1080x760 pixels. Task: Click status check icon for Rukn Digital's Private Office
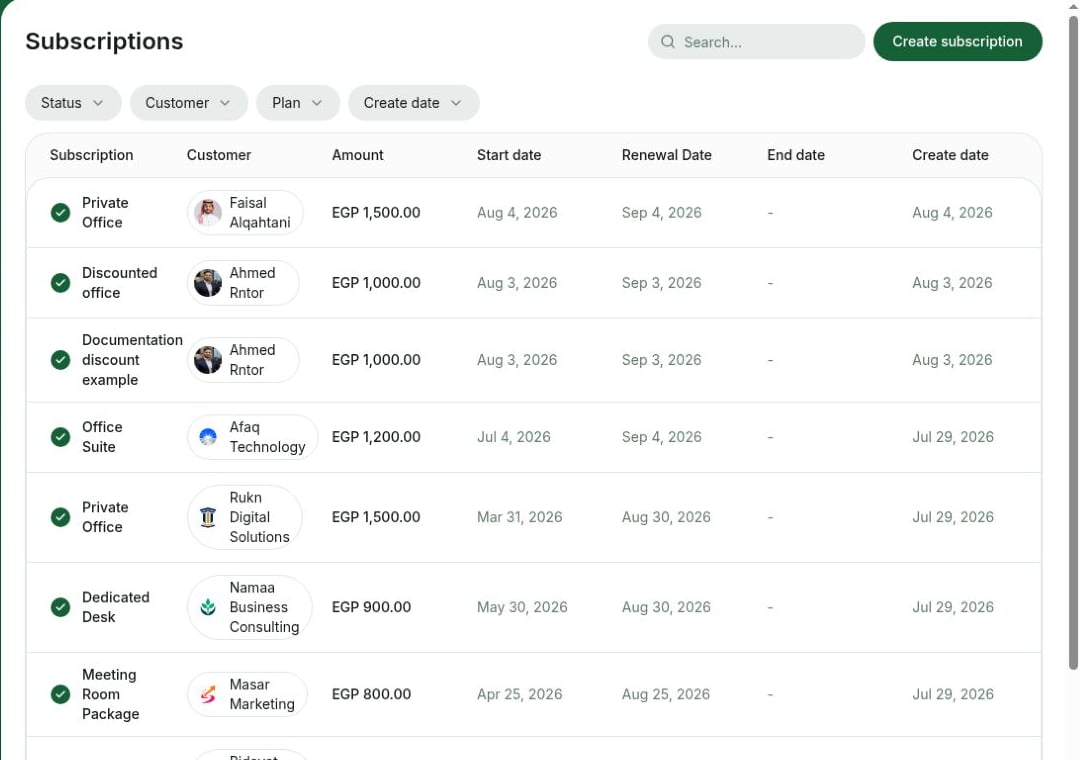pyautogui.click(x=61, y=517)
